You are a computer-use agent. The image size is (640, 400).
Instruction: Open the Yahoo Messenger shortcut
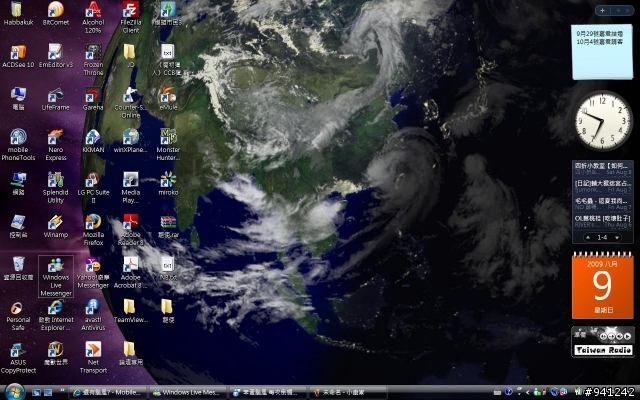pyautogui.click(x=93, y=273)
